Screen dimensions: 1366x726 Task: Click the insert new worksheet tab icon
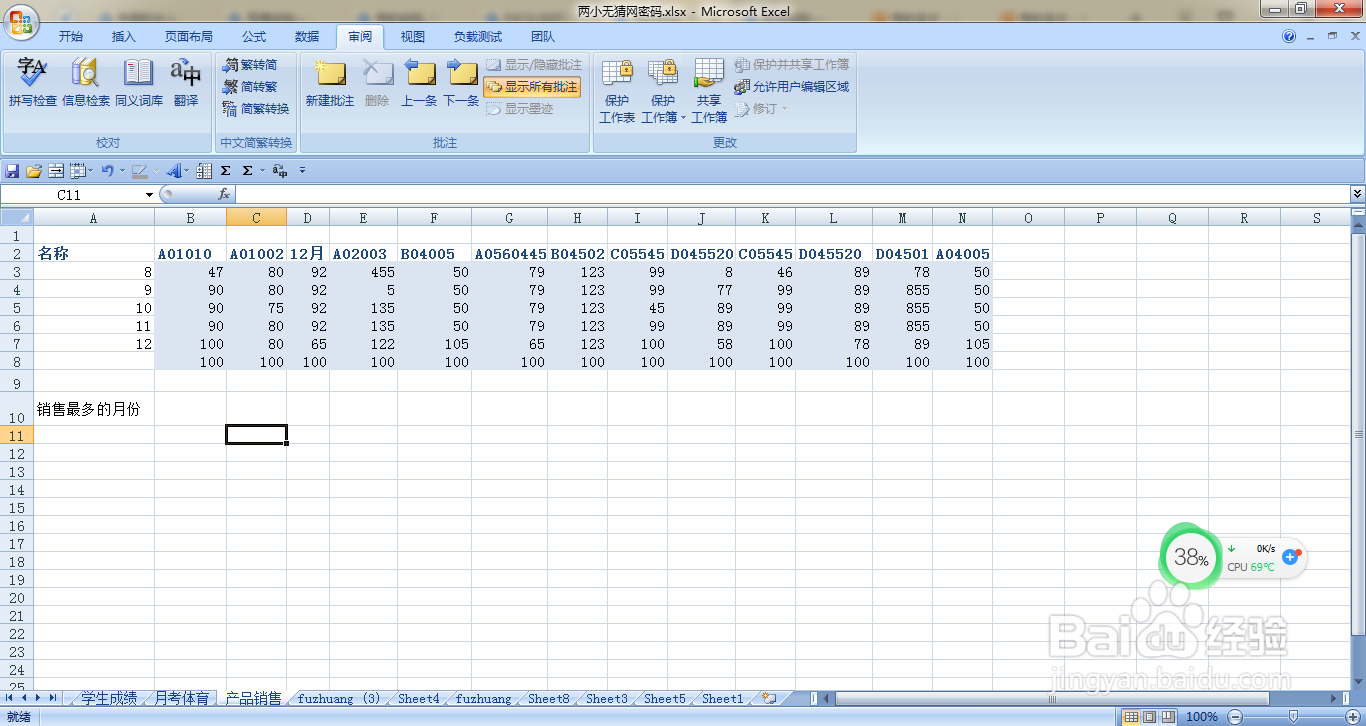pyautogui.click(x=769, y=699)
